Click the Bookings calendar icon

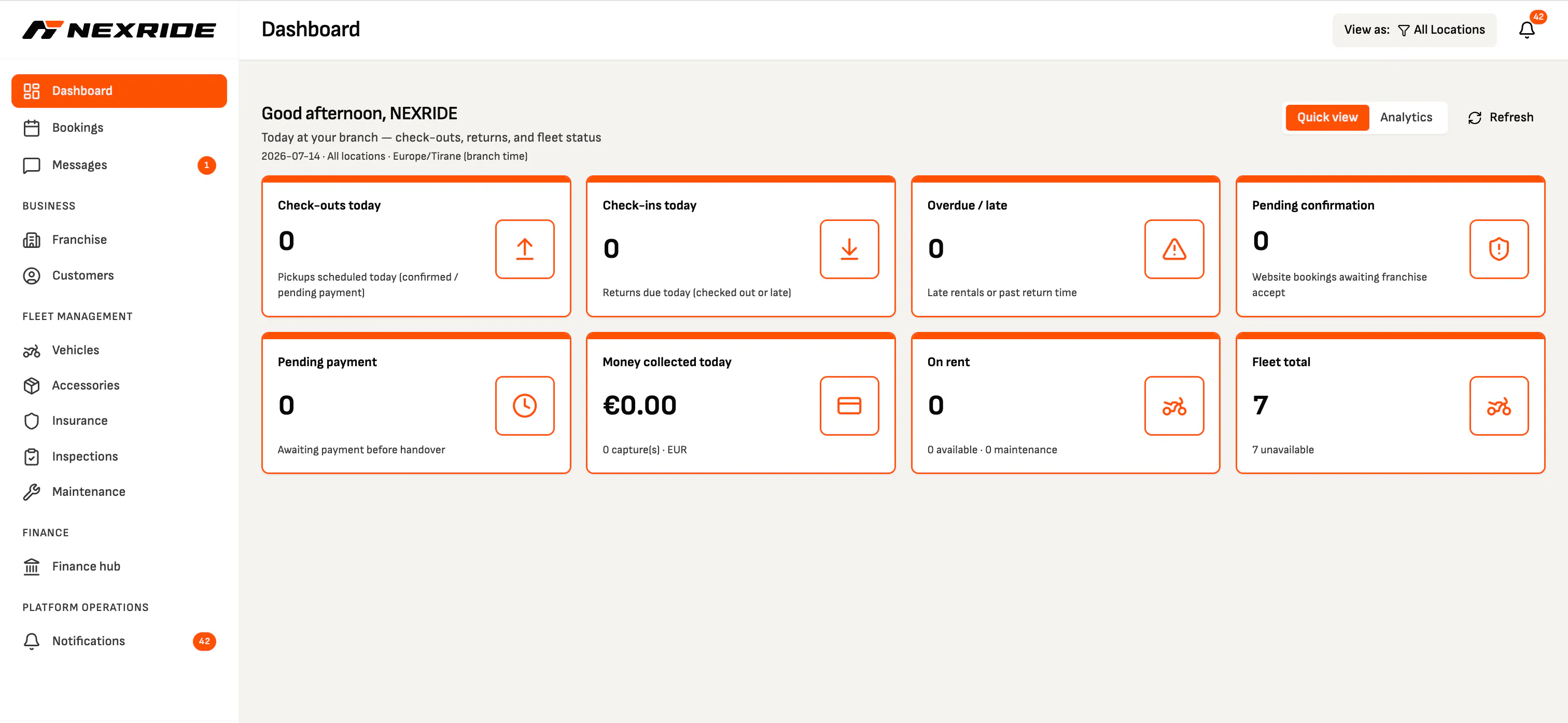coord(32,128)
